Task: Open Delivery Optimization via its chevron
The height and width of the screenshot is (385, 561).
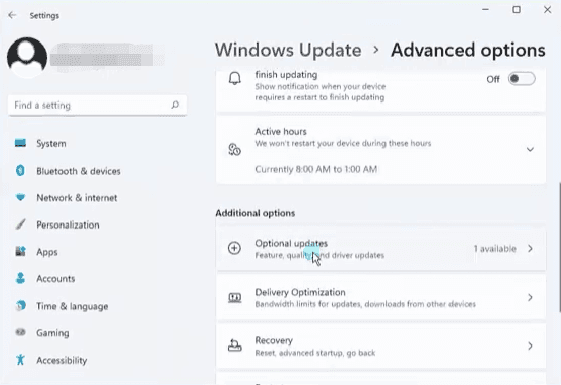Action: tap(530, 297)
